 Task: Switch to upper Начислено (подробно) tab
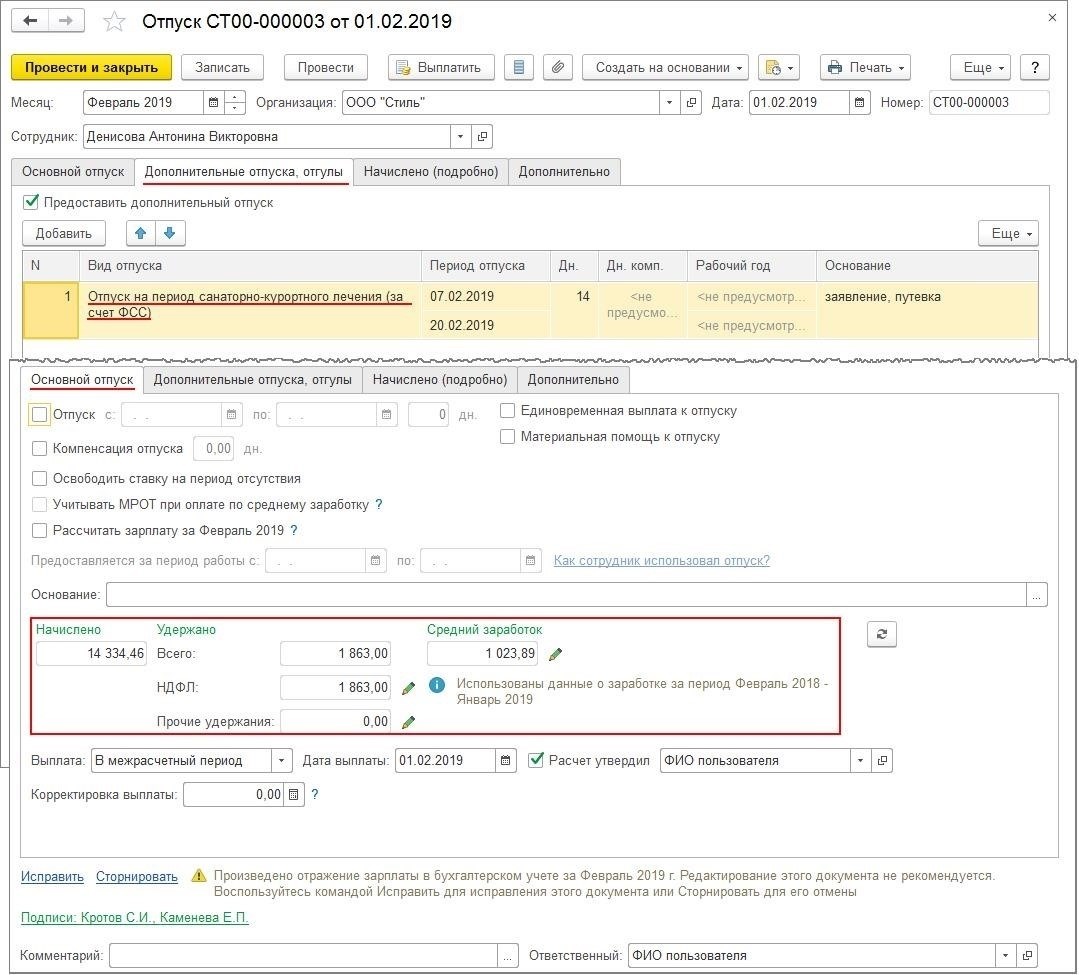point(431,171)
